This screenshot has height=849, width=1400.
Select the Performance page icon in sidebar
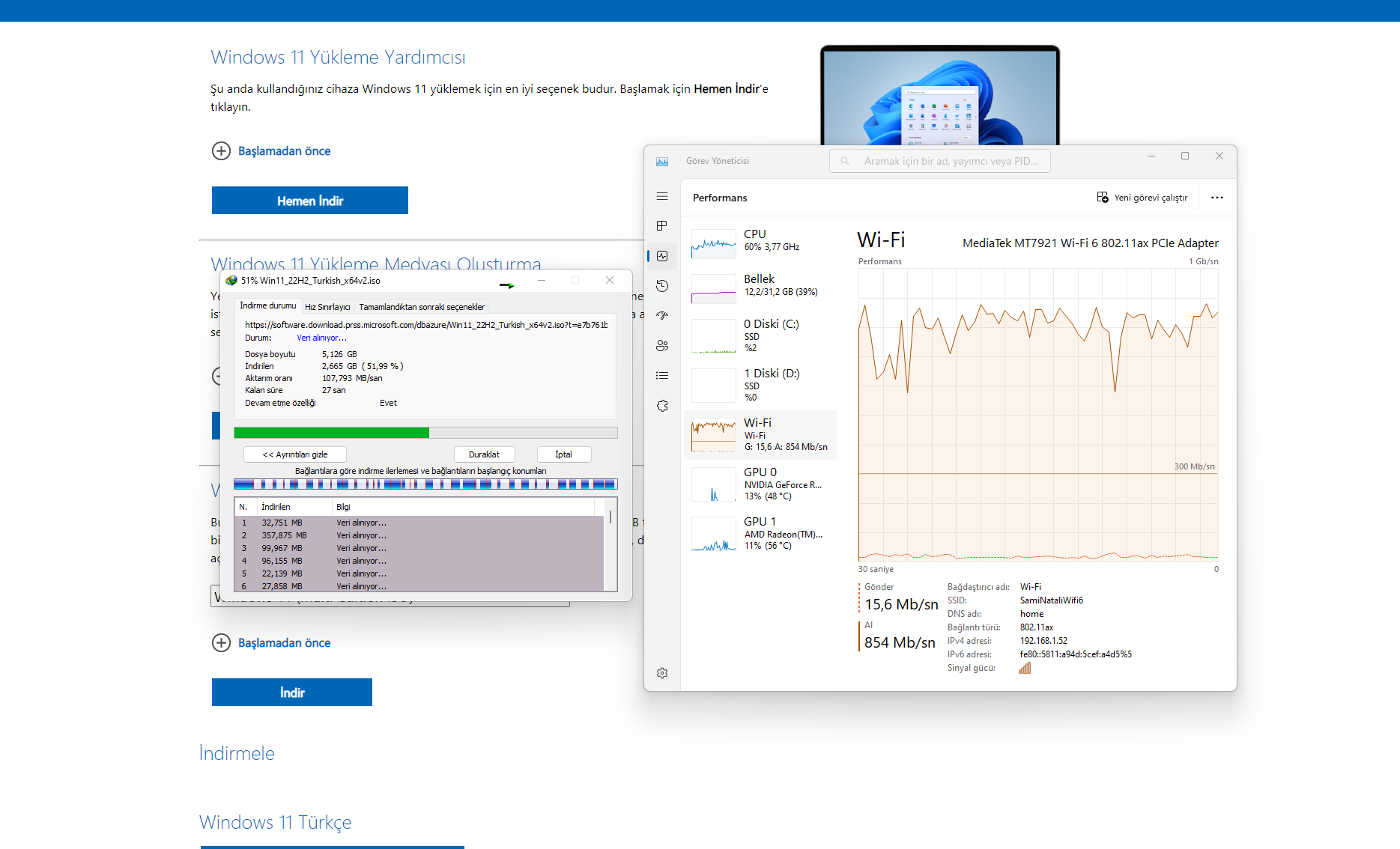click(x=662, y=256)
